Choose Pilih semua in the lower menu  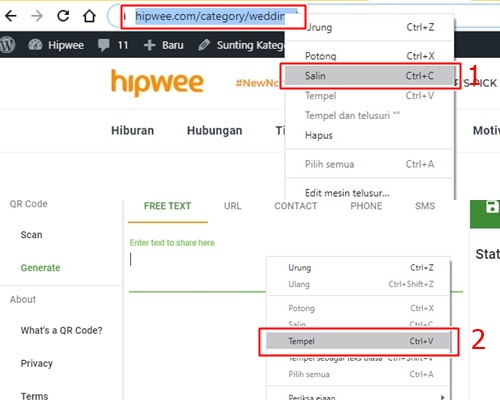click(358, 374)
